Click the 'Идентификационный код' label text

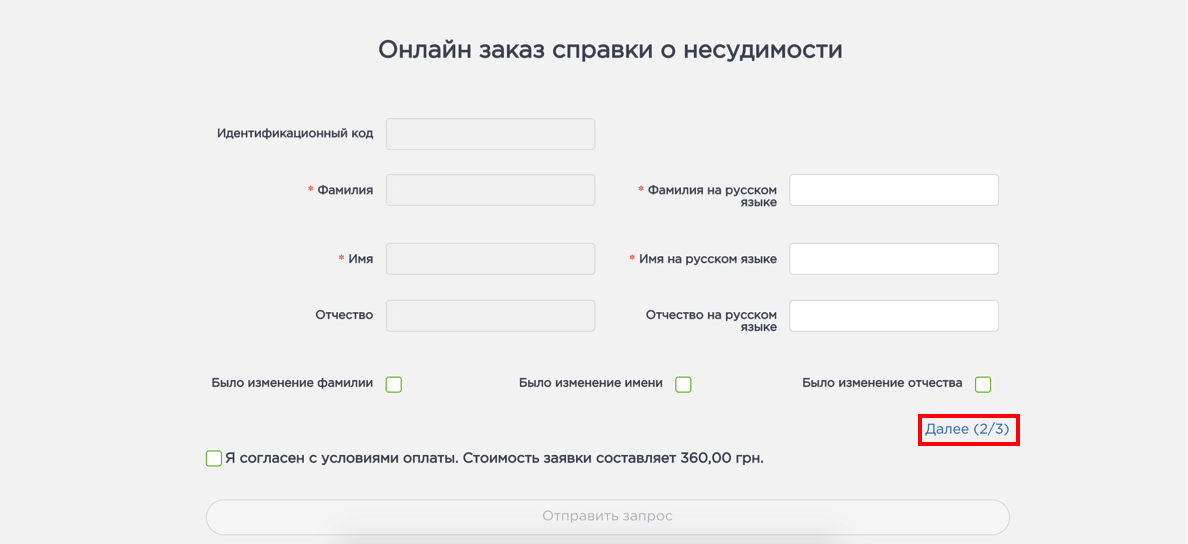pos(295,133)
